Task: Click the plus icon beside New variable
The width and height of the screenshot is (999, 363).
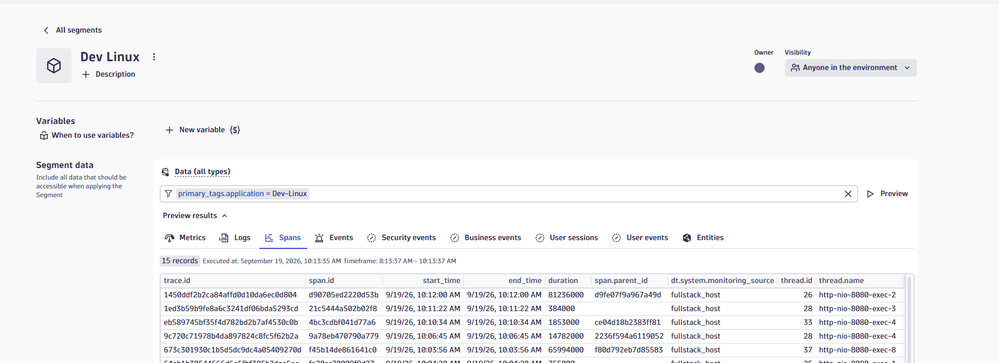Action: pyautogui.click(x=169, y=130)
